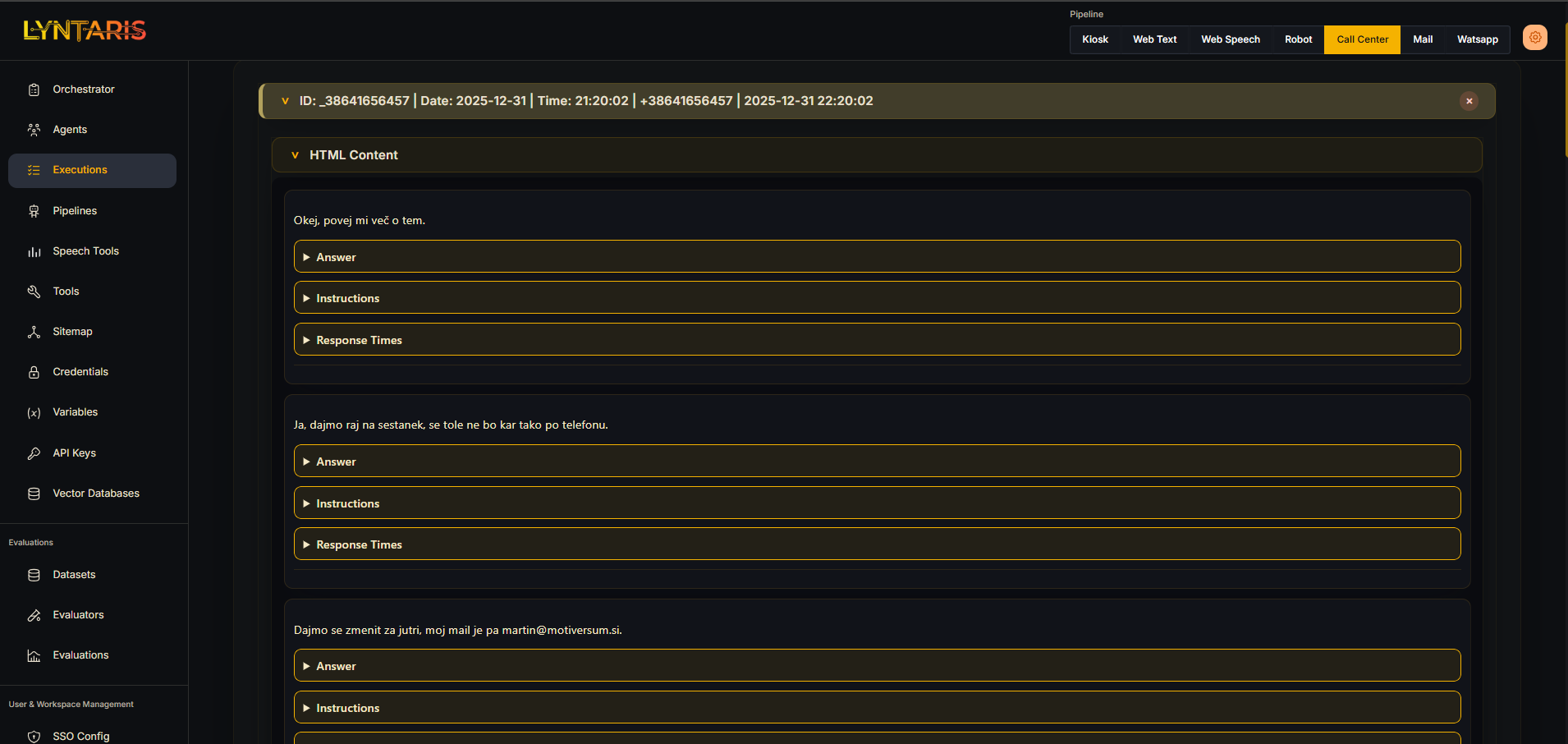Expand Answer under 'Dajmo se zmenit' message
The width and height of the screenshot is (1568, 744).
pos(337,666)
